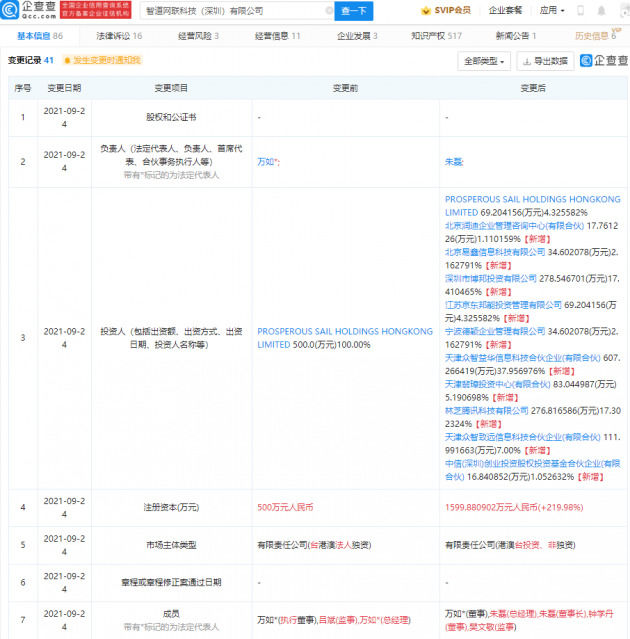Click the 变更项目 column header
630x639 pixels.
coord(171,88)
